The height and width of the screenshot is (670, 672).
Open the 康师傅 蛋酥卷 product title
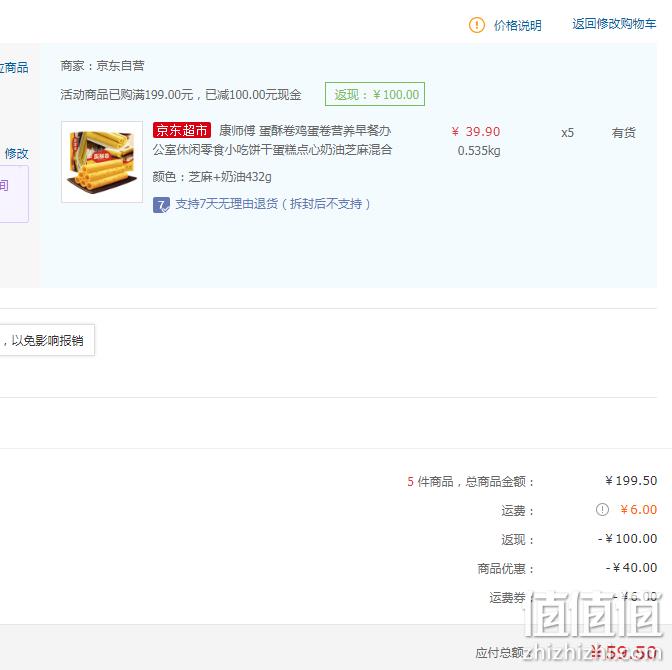272,140
